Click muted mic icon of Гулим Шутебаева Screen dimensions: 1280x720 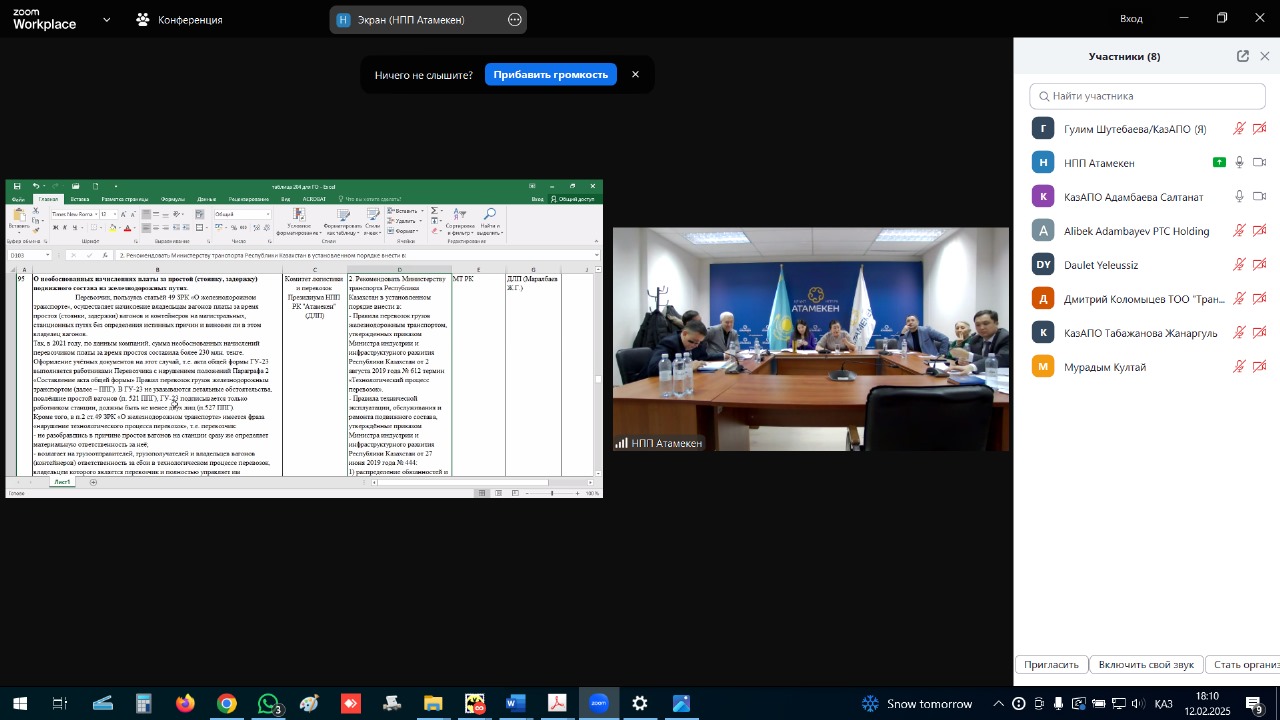click(x=1239, y=129)
